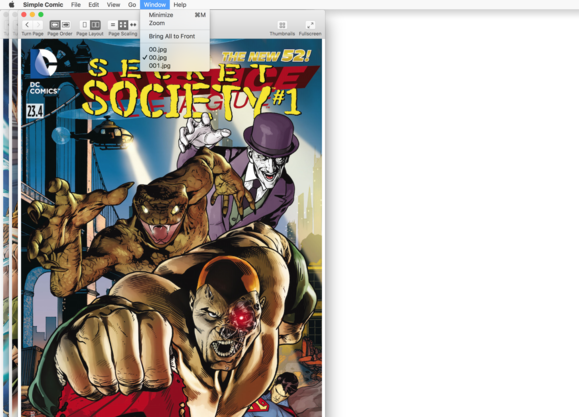
Task: Choose Zoom from the Window menu
Action: (x=175, y=23)
